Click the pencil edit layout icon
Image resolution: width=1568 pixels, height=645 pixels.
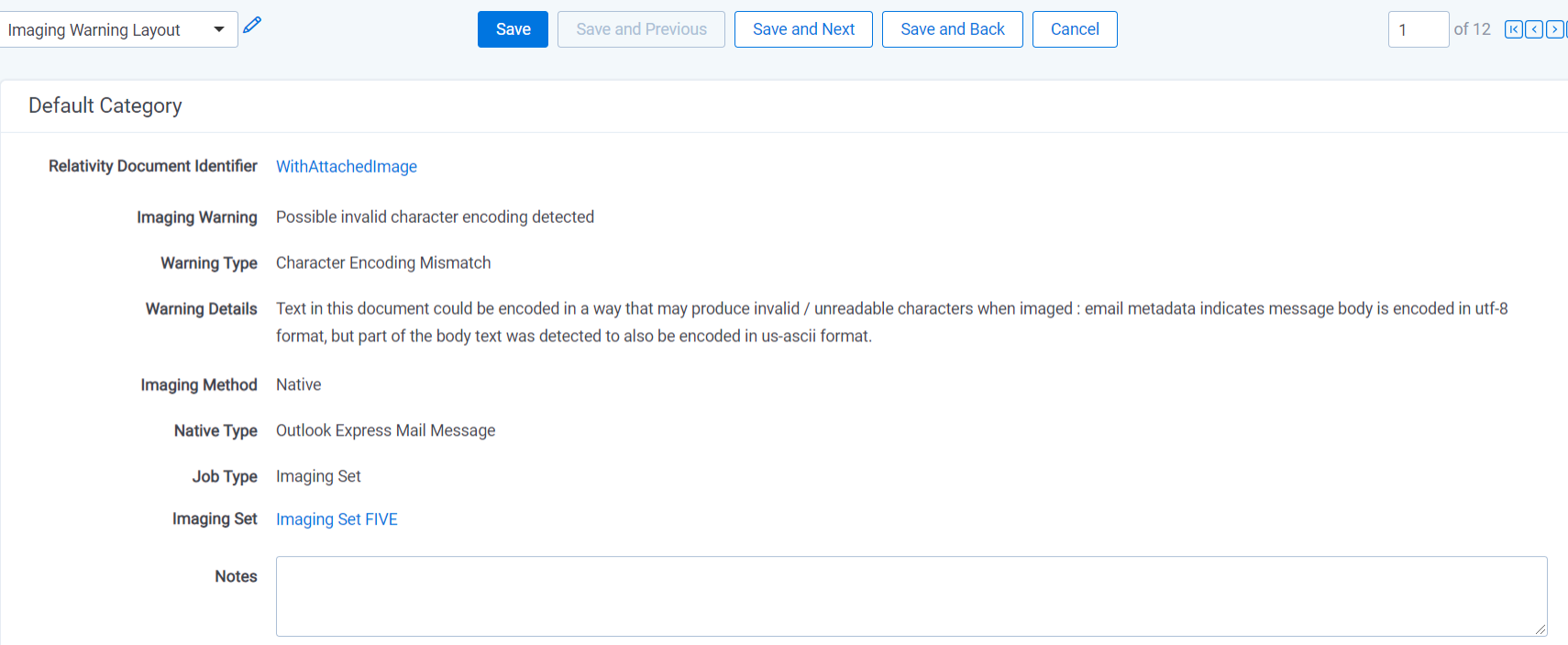pyautogui.click(x=252, y=26)
